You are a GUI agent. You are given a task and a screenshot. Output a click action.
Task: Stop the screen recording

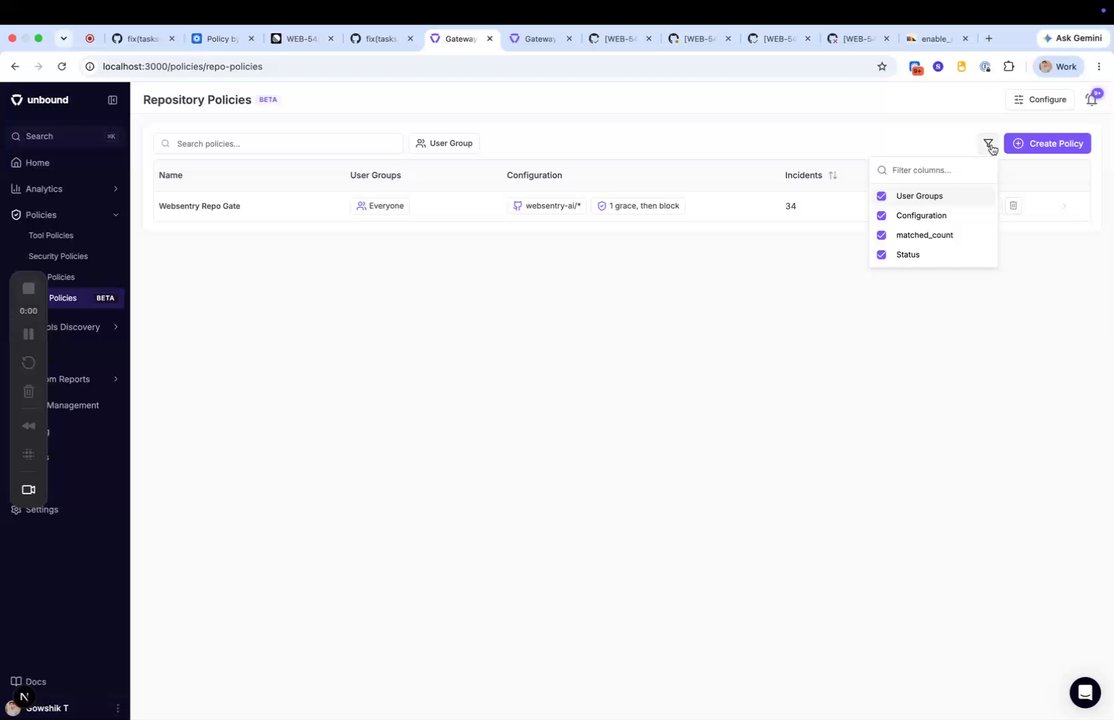coord(28,289)
